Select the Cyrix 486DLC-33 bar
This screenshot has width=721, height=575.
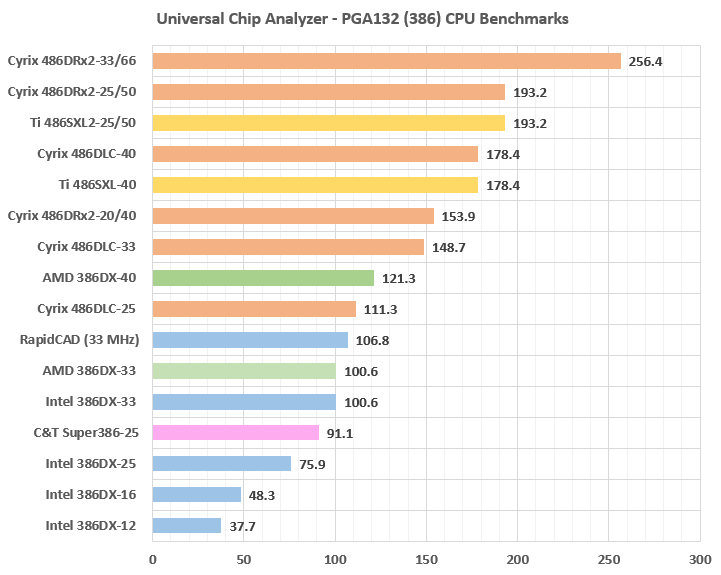coord(288,247)
